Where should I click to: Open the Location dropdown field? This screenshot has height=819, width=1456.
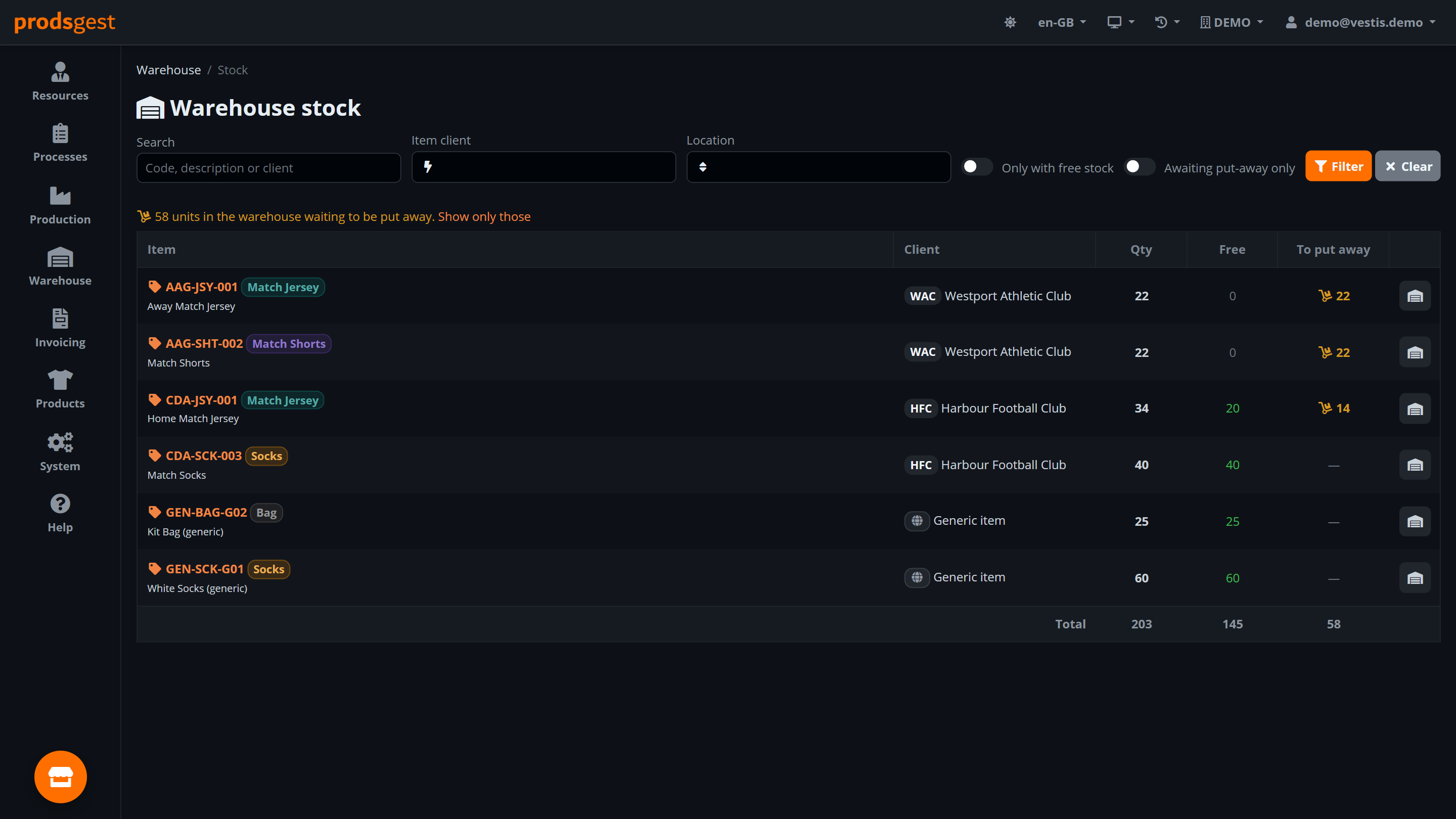point(818,167)
